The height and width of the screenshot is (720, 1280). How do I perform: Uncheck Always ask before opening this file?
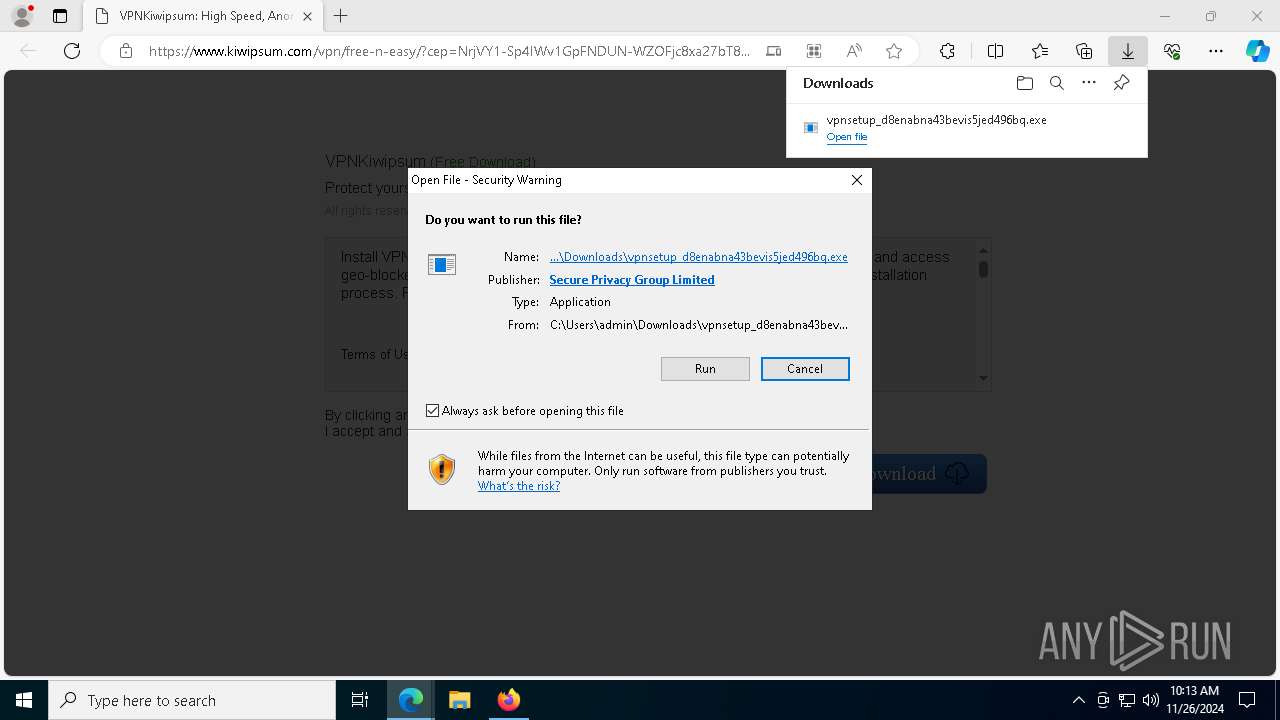click(432, 411)
